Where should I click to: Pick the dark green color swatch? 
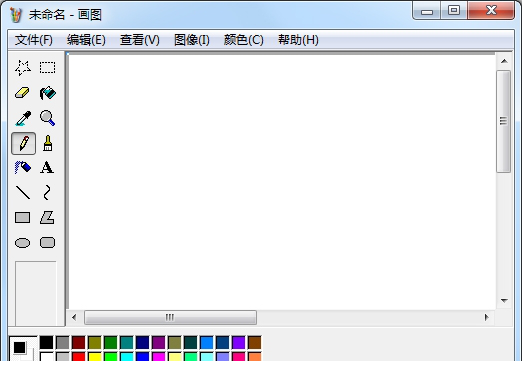[x=110, y=342]
